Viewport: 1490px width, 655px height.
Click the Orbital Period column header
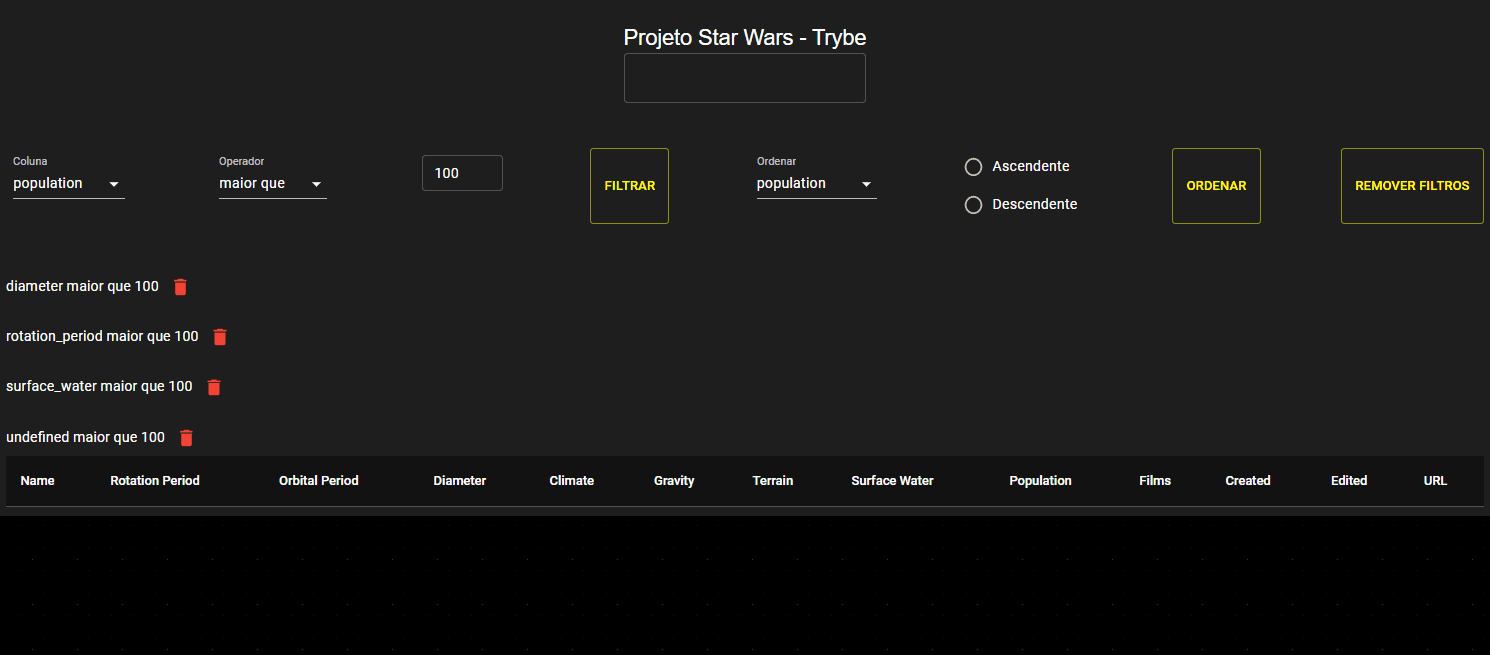[319, 481]
